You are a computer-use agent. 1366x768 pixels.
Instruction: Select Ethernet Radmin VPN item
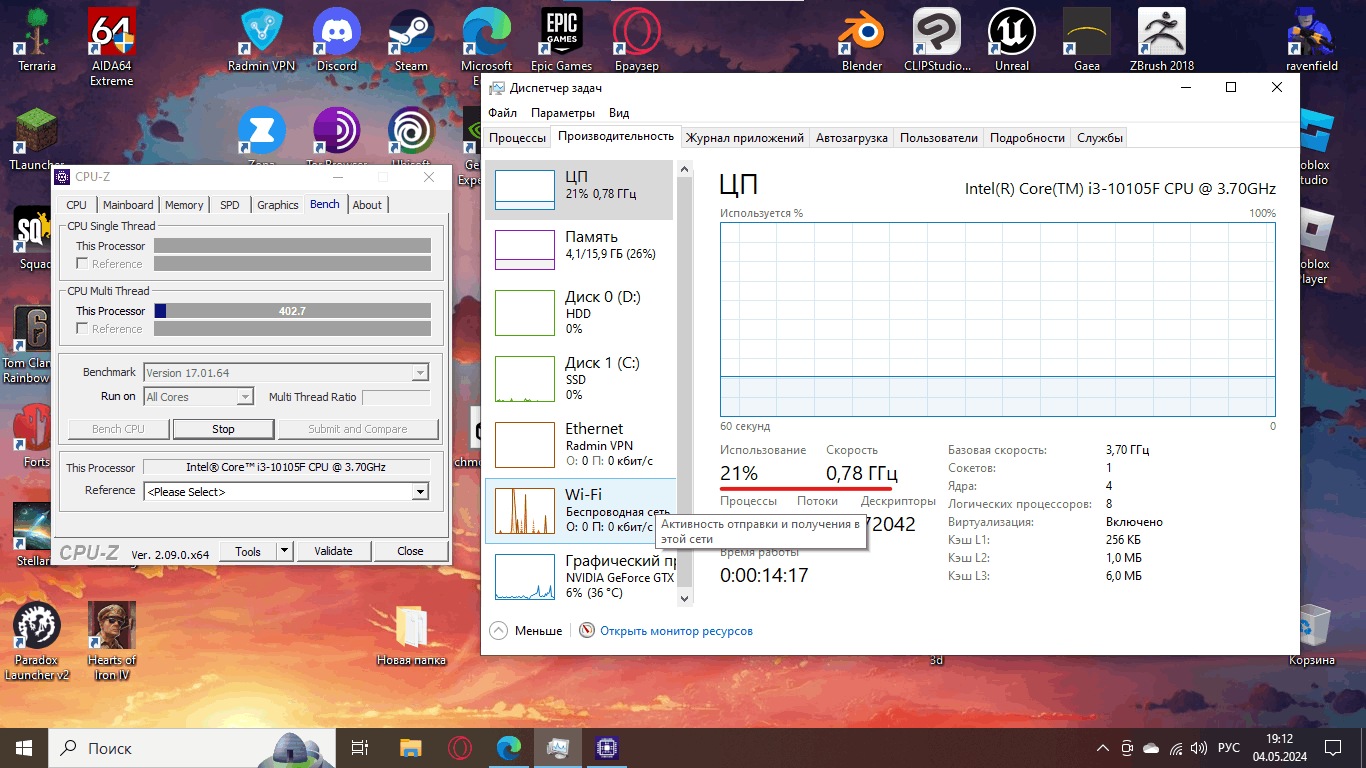click(x=579, y=444)
